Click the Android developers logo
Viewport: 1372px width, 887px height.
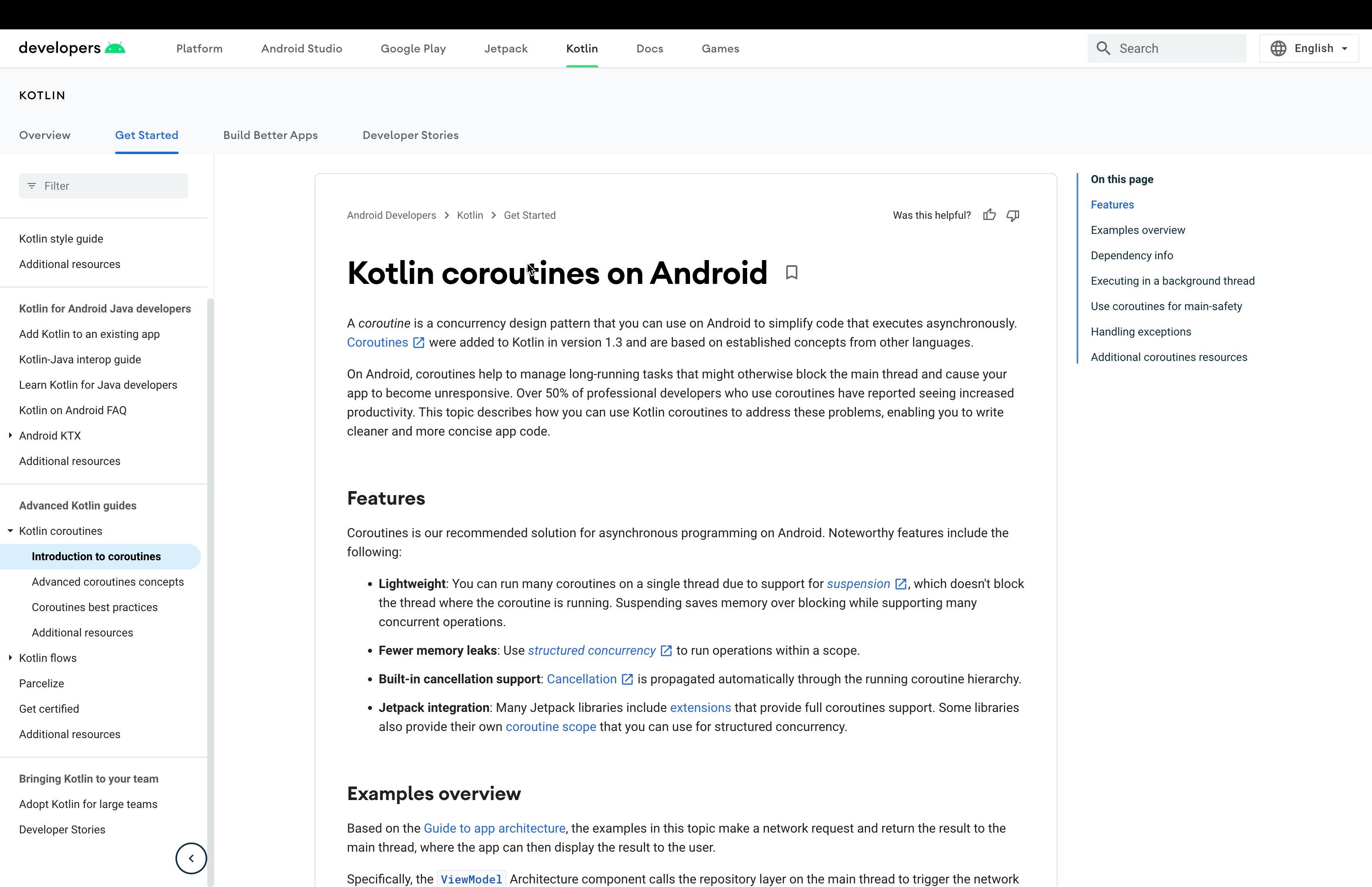[72, 48]
